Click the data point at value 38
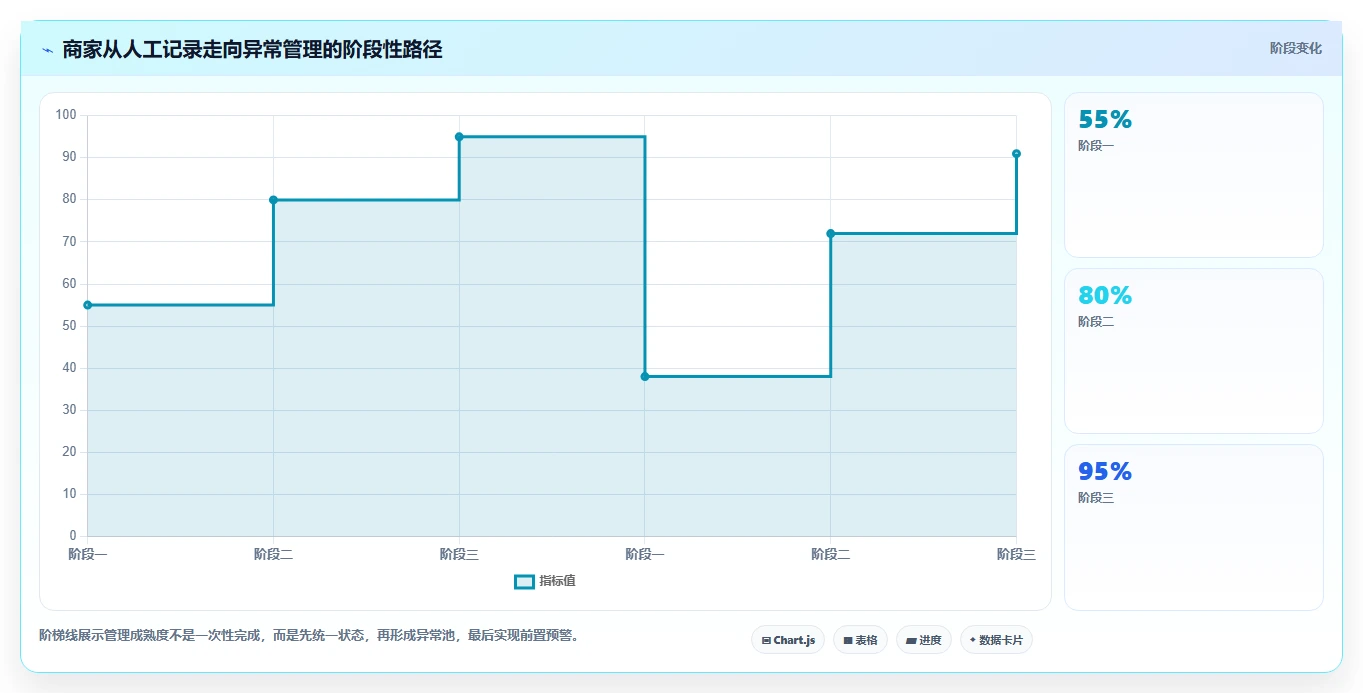The image size is (1363, 693). click(x=645, y=376)
